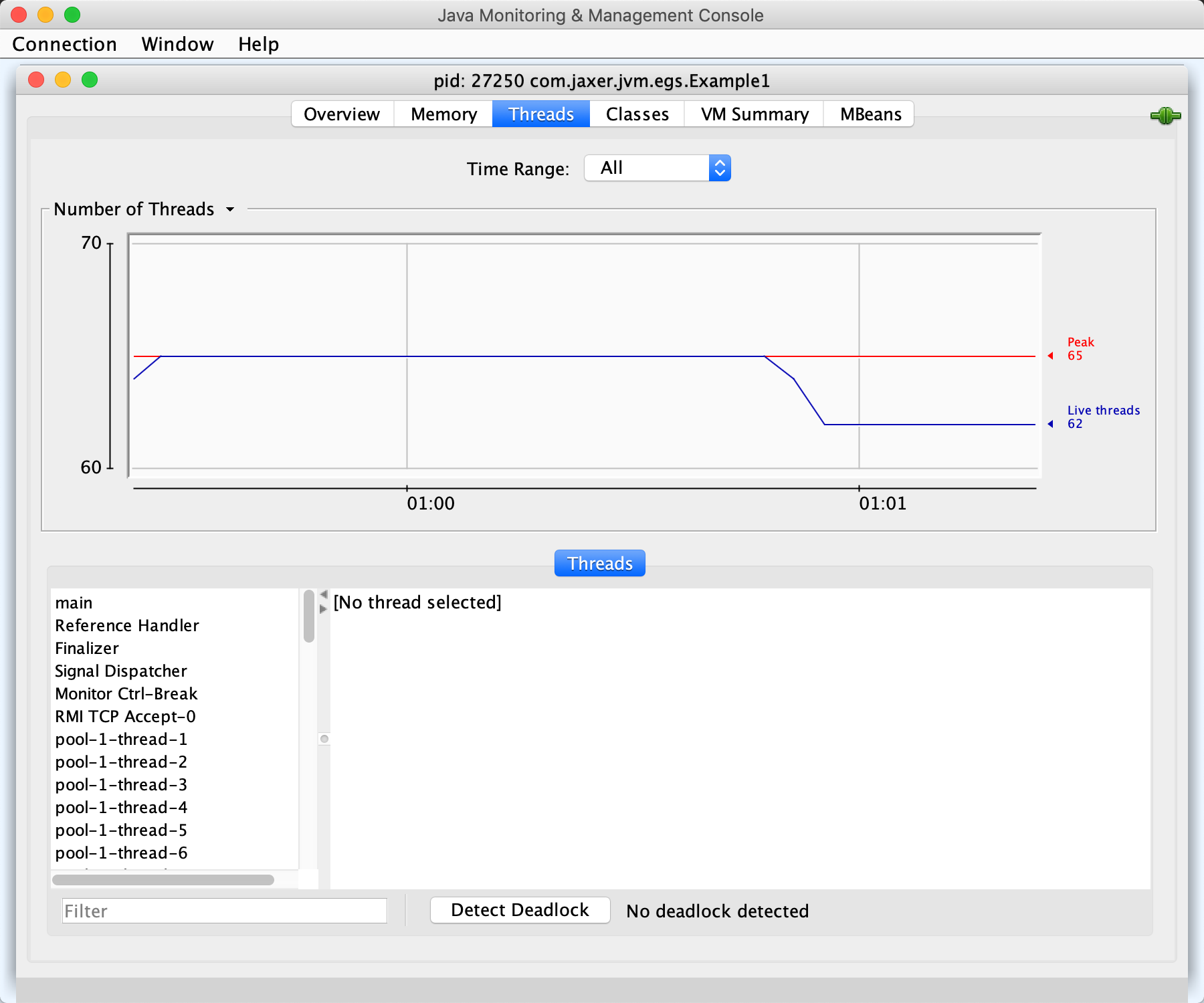This screenshot has height=1003, width=1204.
Task: Open the VM Summary tab
Action: (x=755, y=114)
